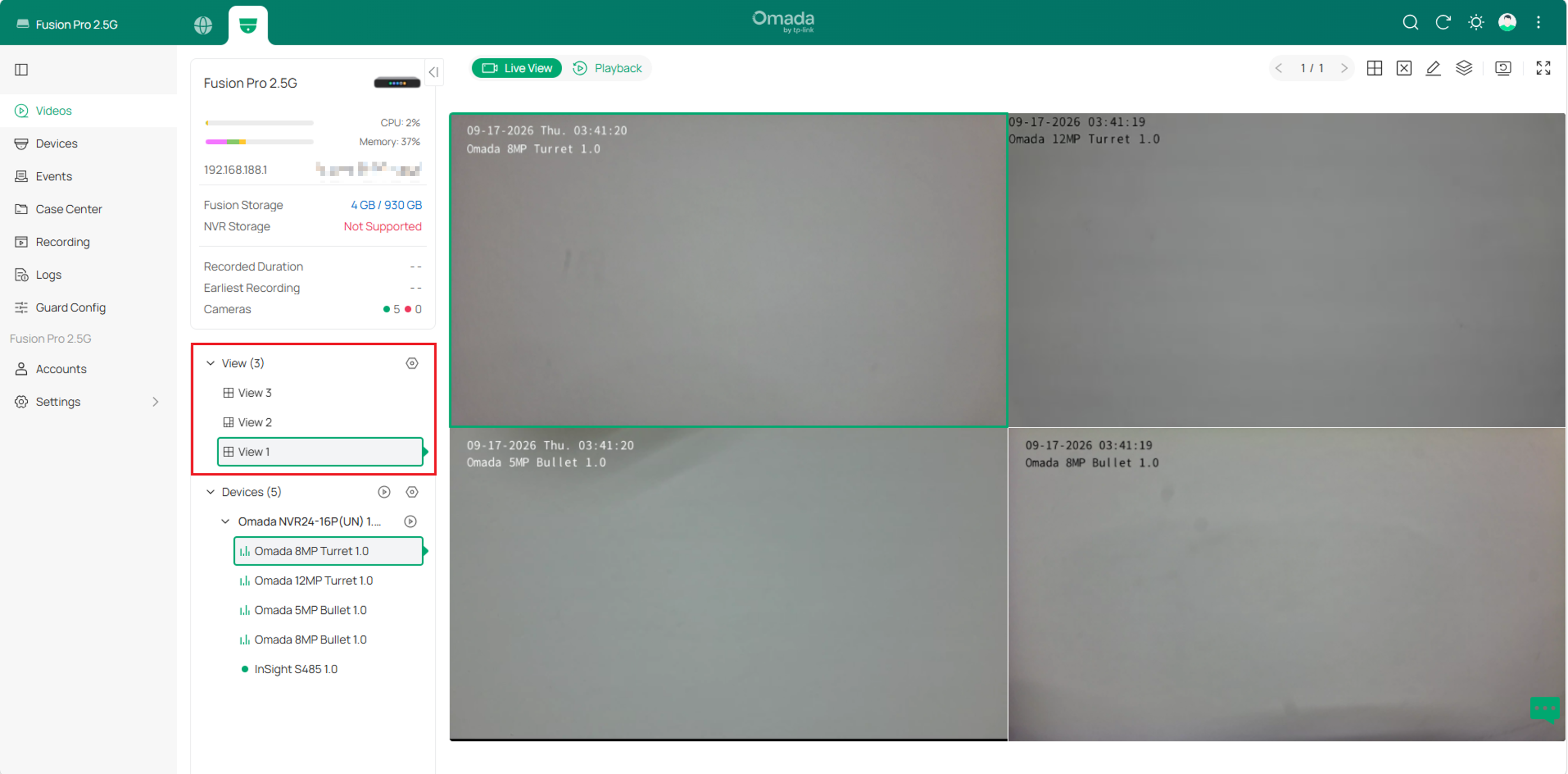Open the stream layers icon
The height and width of the screenshot is (774, 1568).
click(1464, 68)
